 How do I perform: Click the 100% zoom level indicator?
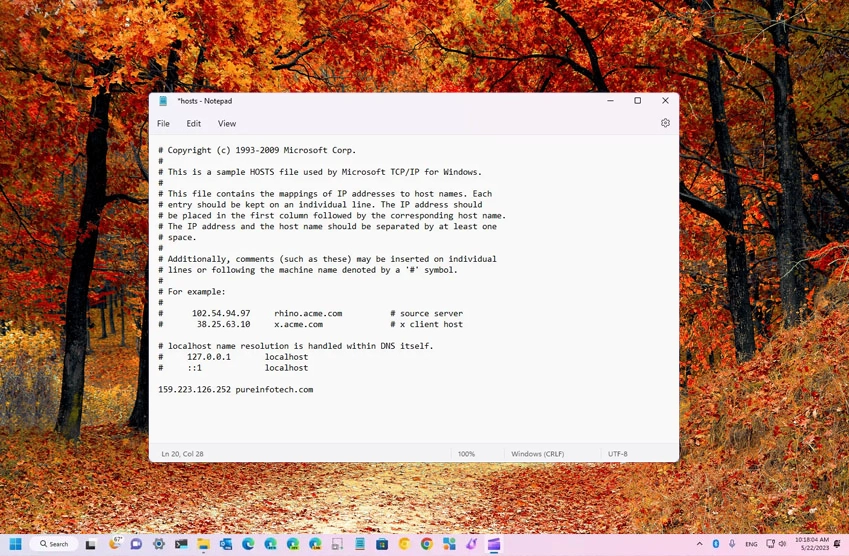click(x=466, y=454)
